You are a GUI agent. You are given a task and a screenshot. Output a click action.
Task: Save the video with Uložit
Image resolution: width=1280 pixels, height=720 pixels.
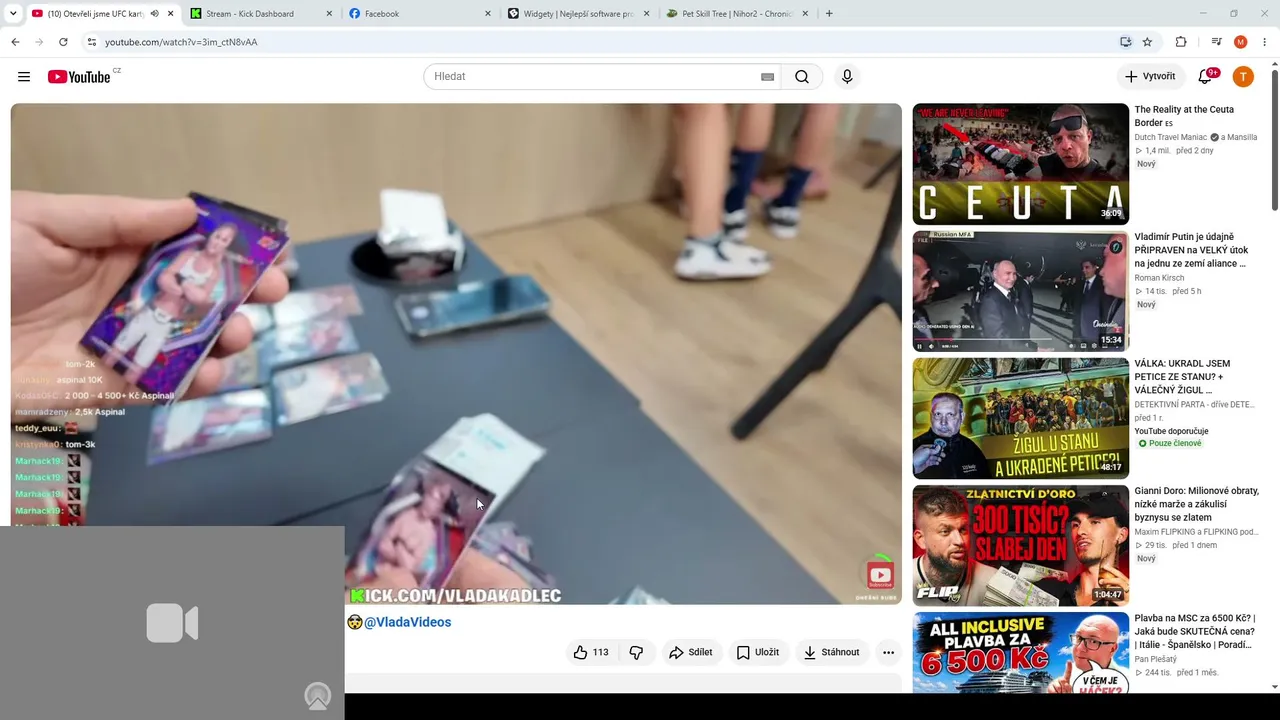(x=758, y=652)
